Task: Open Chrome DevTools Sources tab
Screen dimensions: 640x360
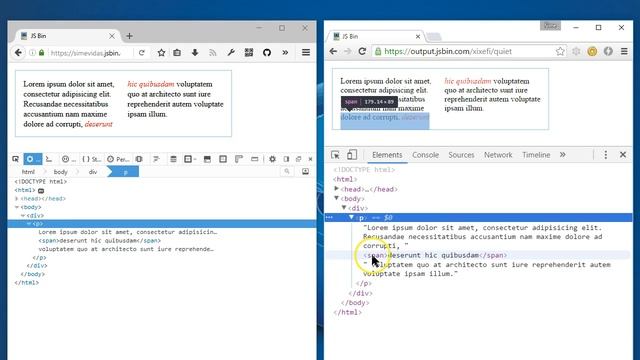Action: 461,155
